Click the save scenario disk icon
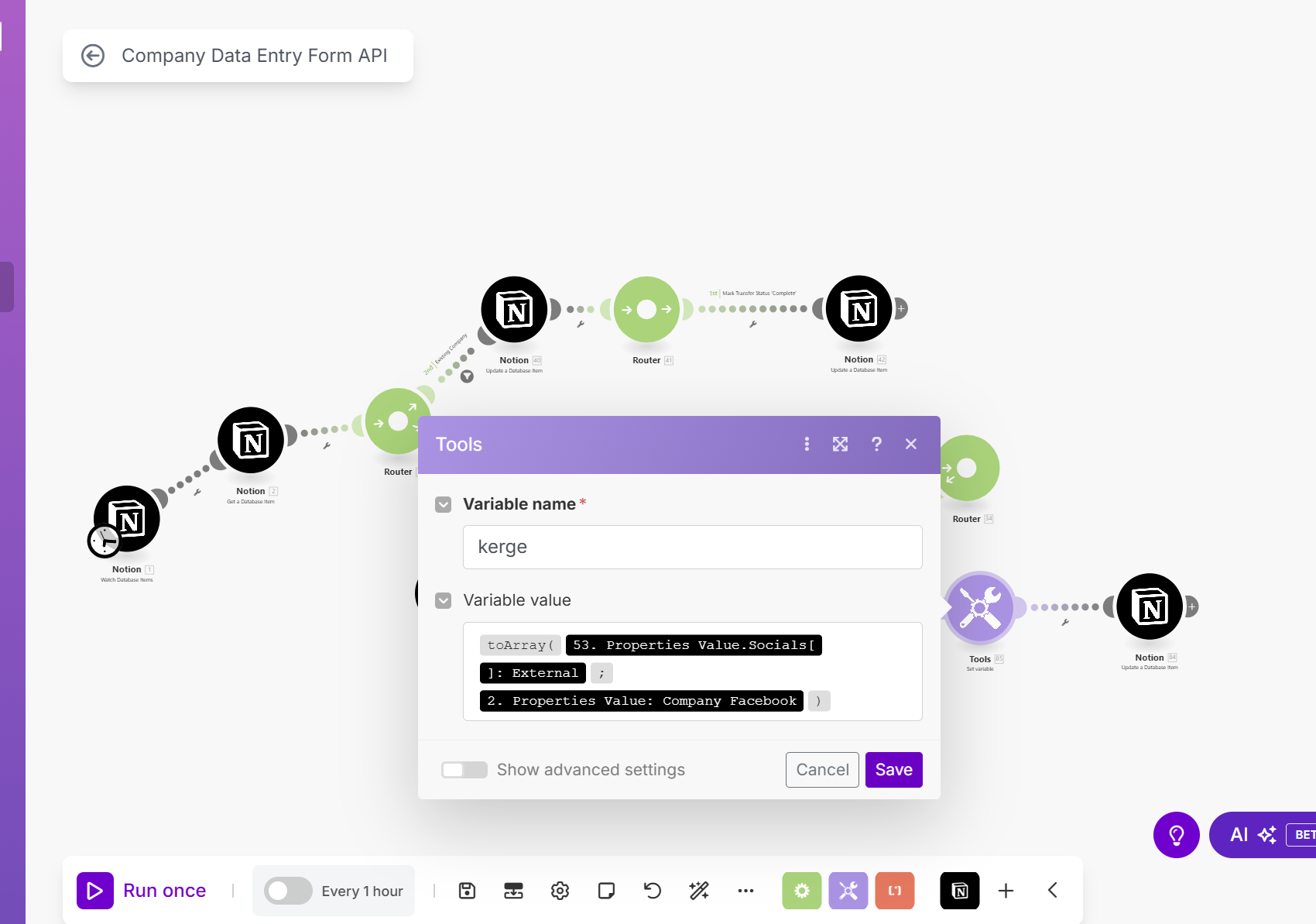The height and width of the screenshot is (924, 1316). click(x=467, y=891)
